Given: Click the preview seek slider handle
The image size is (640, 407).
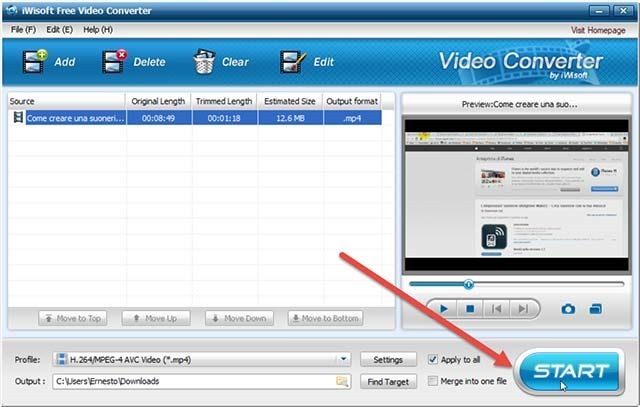Looking at the screenshot, I should coord(469,284).
